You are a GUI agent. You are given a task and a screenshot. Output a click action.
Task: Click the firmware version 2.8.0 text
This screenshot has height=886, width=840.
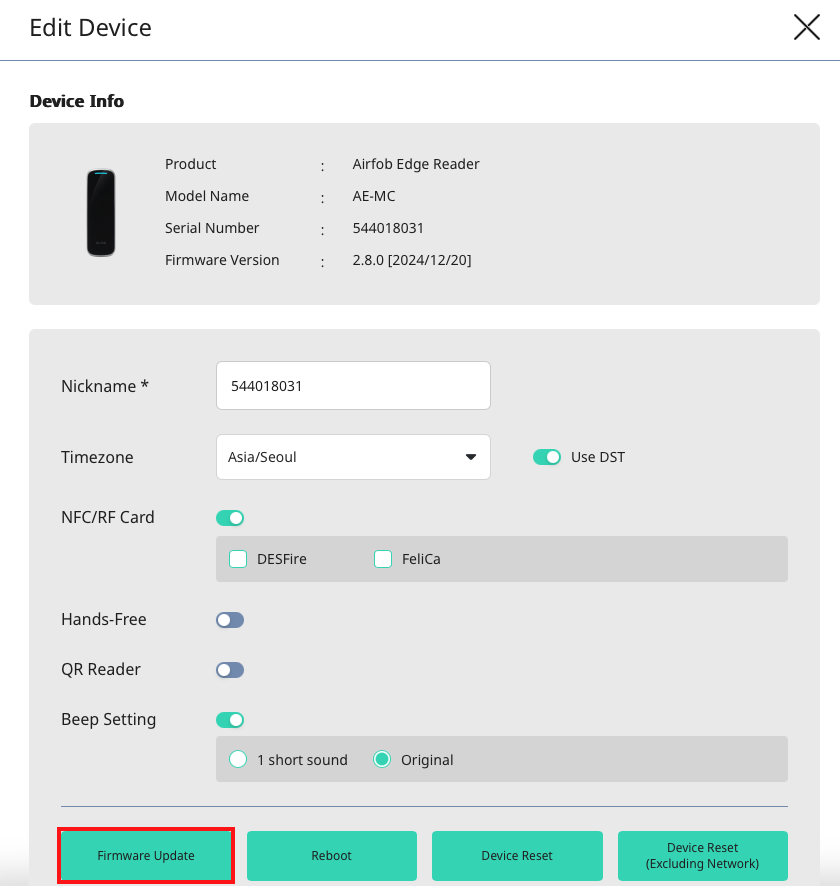(412, 260)
